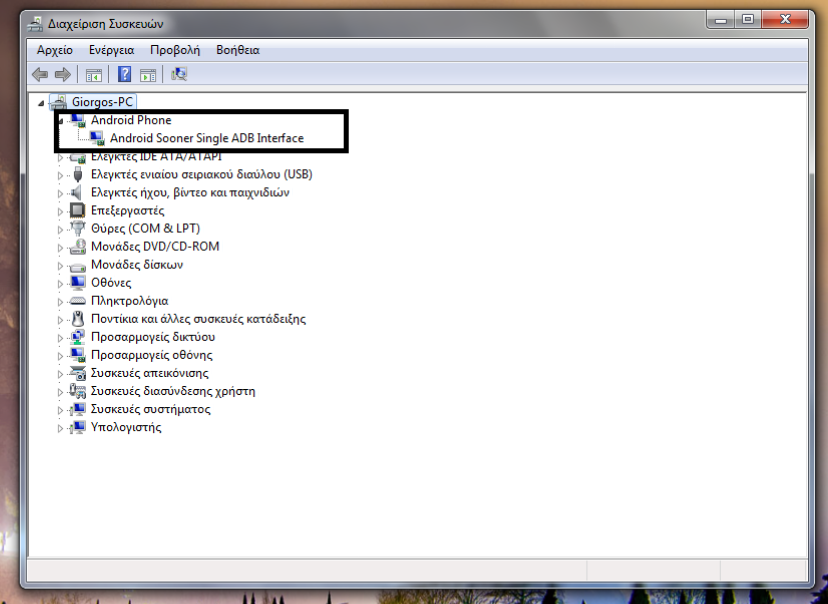Open Help via the question mark icon
Image resolution: width=828 pixels, height=604 pixels.
click(124, 74)
